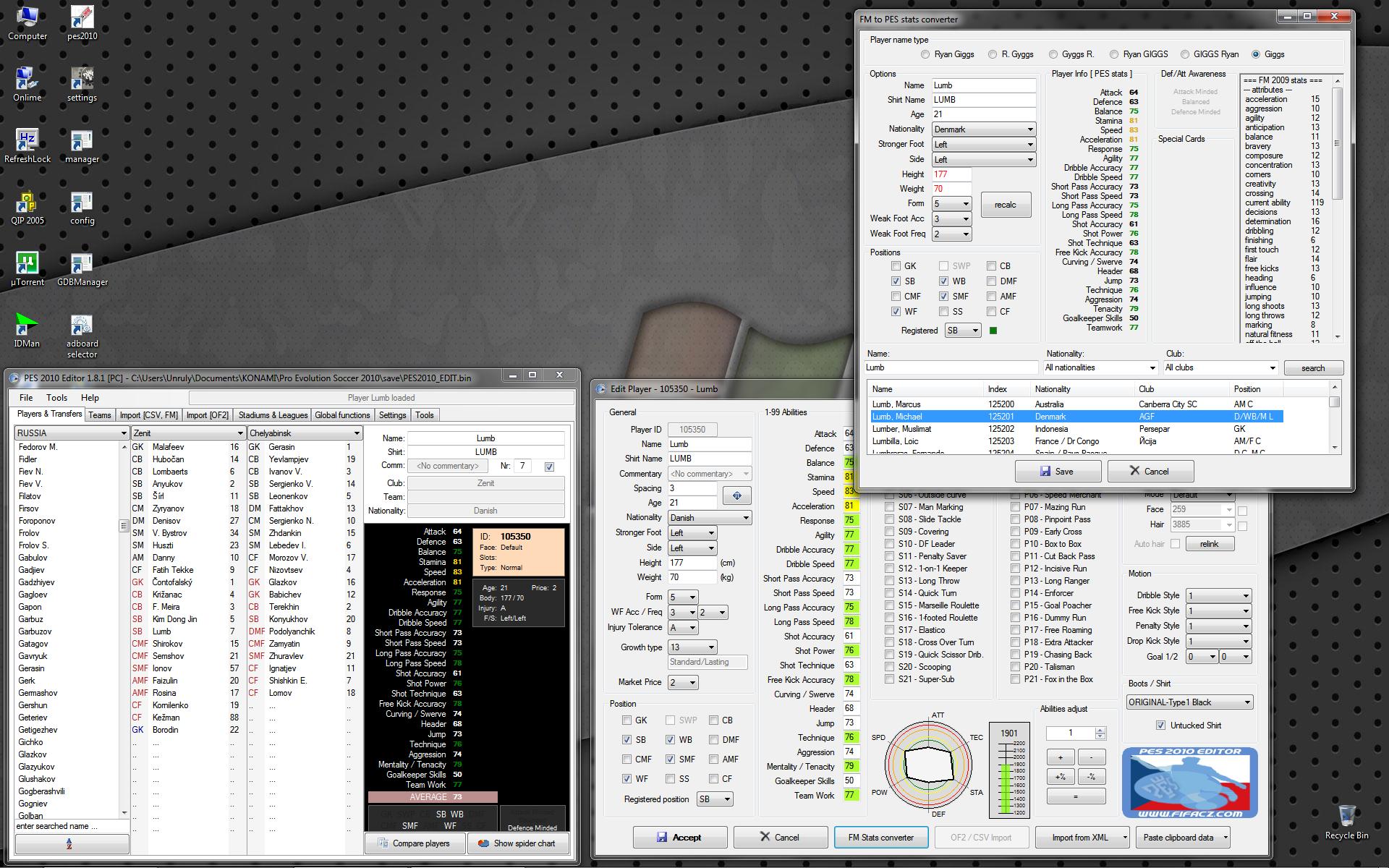Open the File menu in the PES 2010 Editor
1389x868 pixels.
26,398
